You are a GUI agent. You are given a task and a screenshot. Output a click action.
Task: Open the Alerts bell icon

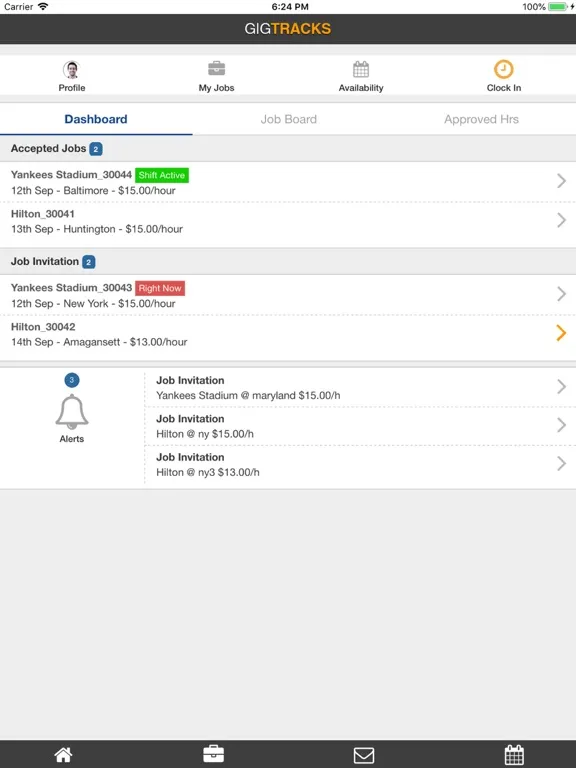[x=72, y=411]
